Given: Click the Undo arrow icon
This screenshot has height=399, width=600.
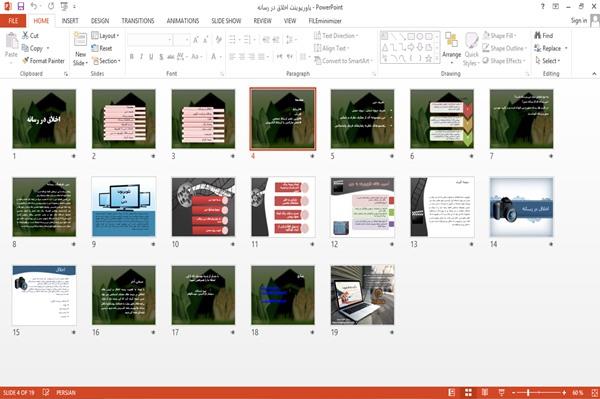Looking at the screenshot, I should pyautogui.click(x=34, y=6).
